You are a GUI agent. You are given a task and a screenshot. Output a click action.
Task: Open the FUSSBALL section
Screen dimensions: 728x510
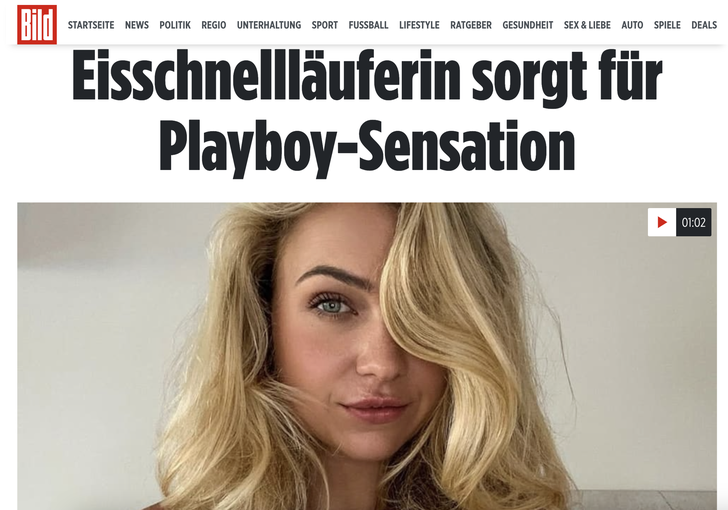coord(368,25)
